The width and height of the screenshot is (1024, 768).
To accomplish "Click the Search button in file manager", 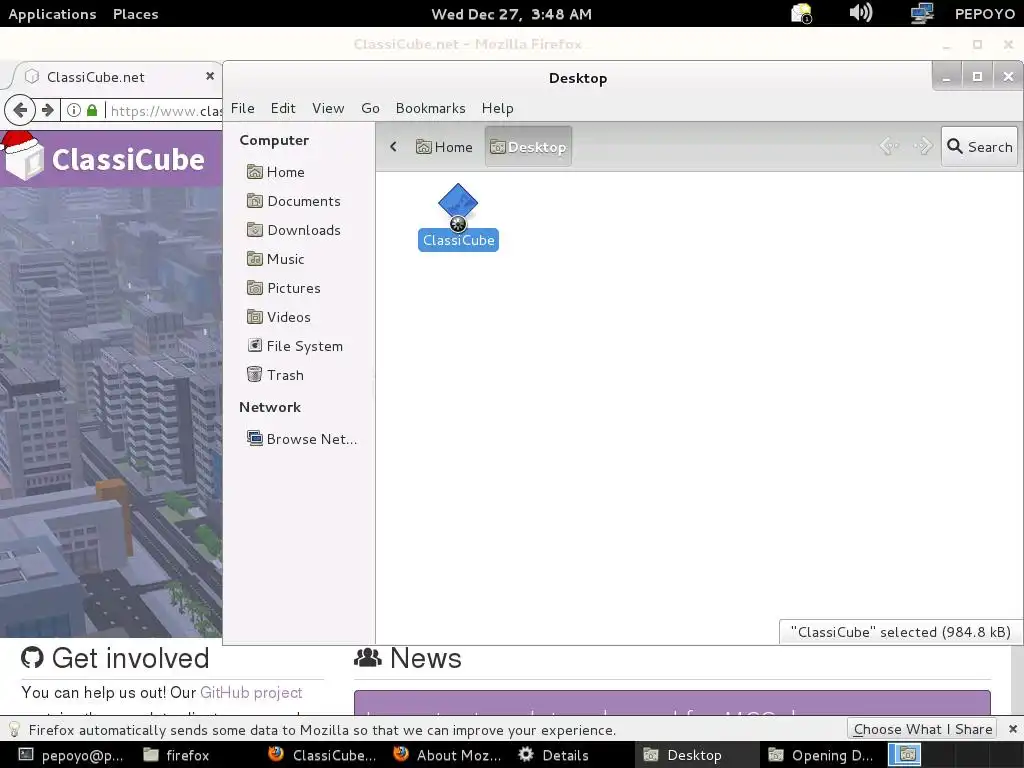I will click(980, 146).
